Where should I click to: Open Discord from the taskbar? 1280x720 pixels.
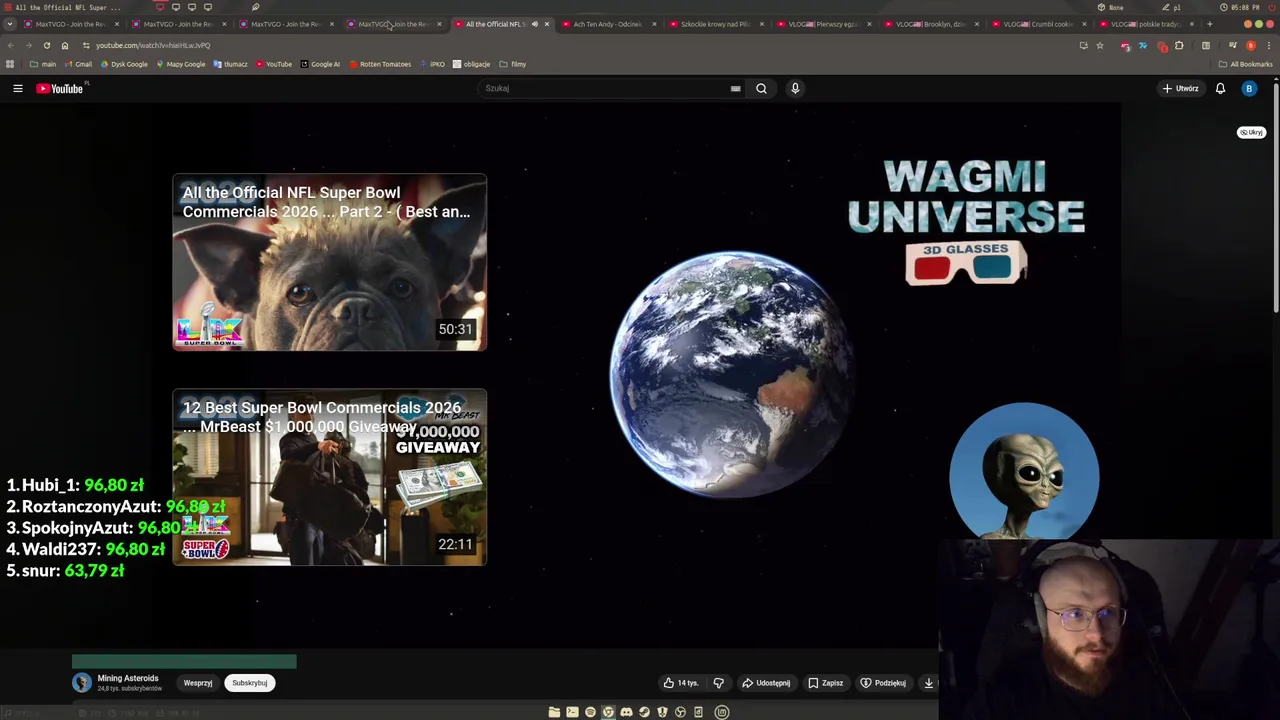(626, 712)
